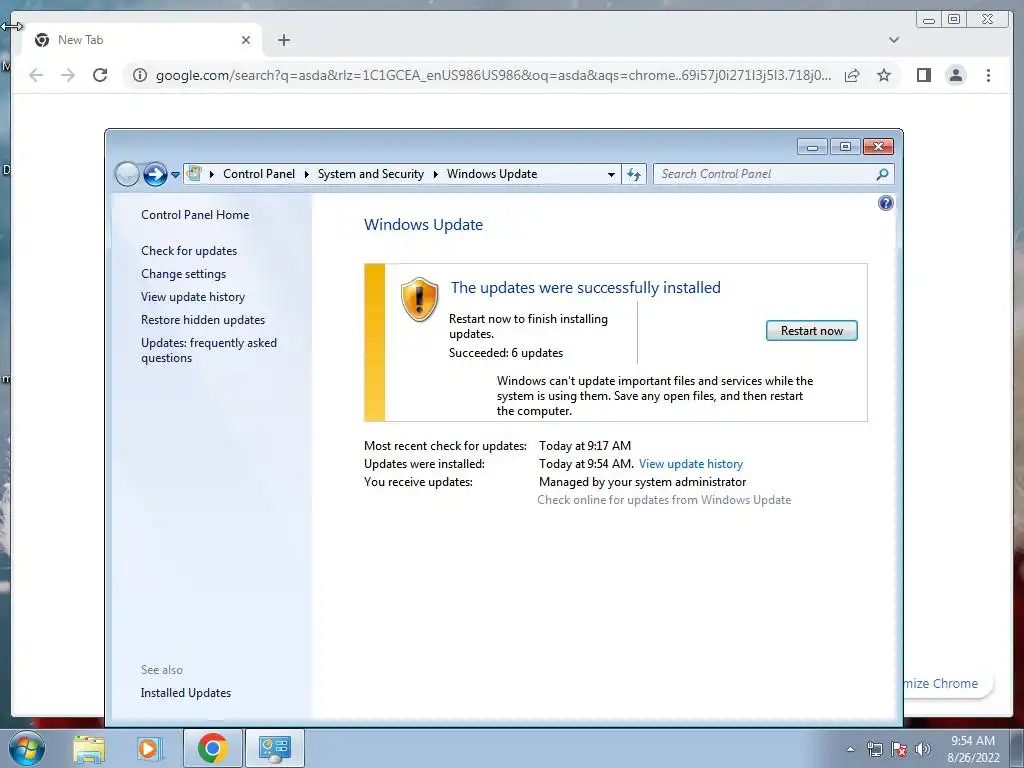This screenshot has height=768, width=1024.
Task: Minimize the Windows Update window
Action: coord(812,147)
